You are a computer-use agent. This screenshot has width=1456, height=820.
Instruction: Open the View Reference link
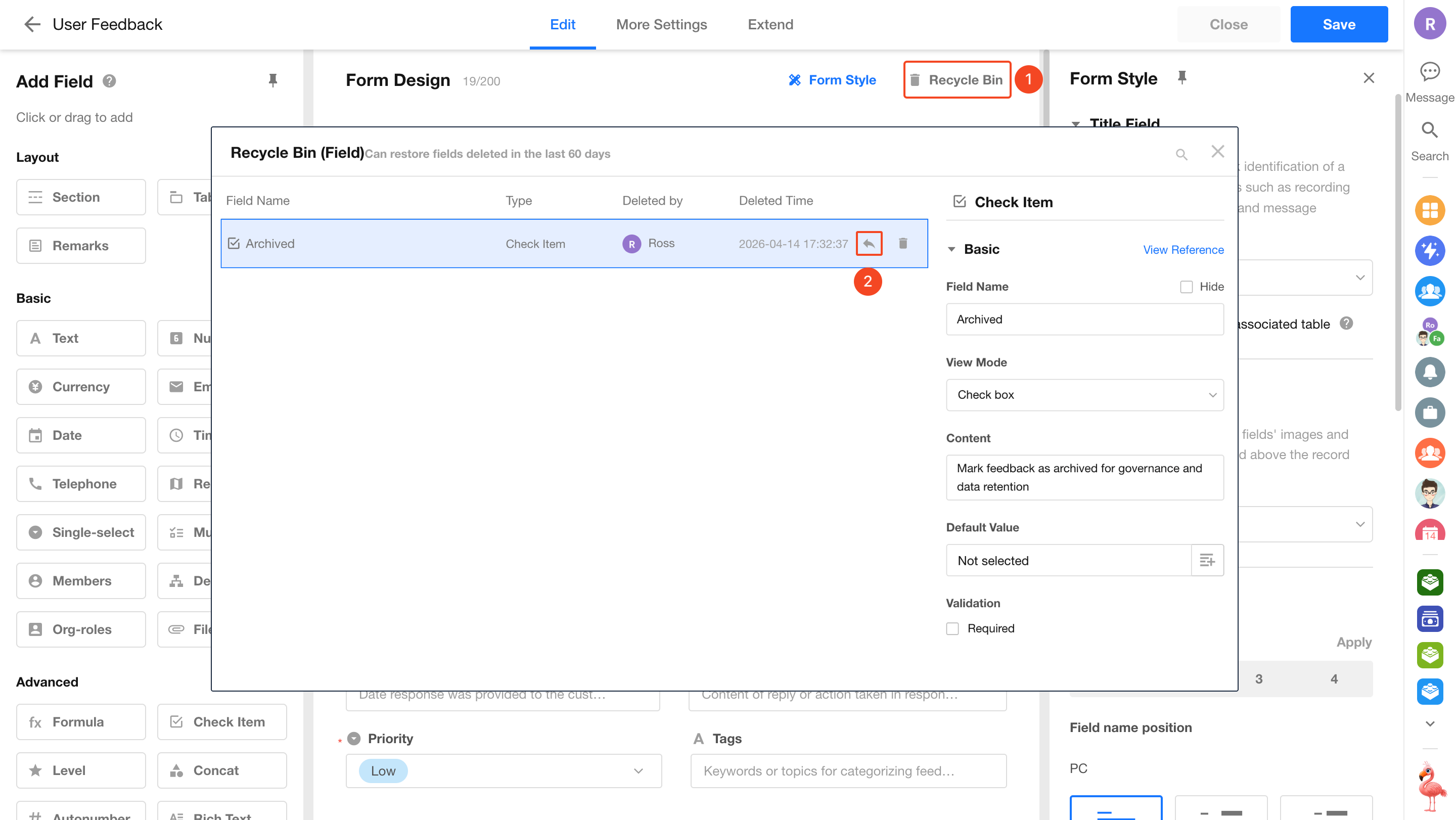coord(1183,250)
